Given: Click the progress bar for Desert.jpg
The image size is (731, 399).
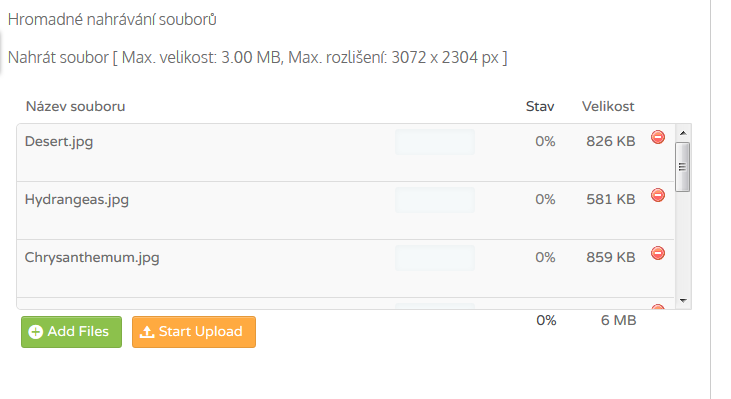Looking at the screenshot, I should coord(434,142).
